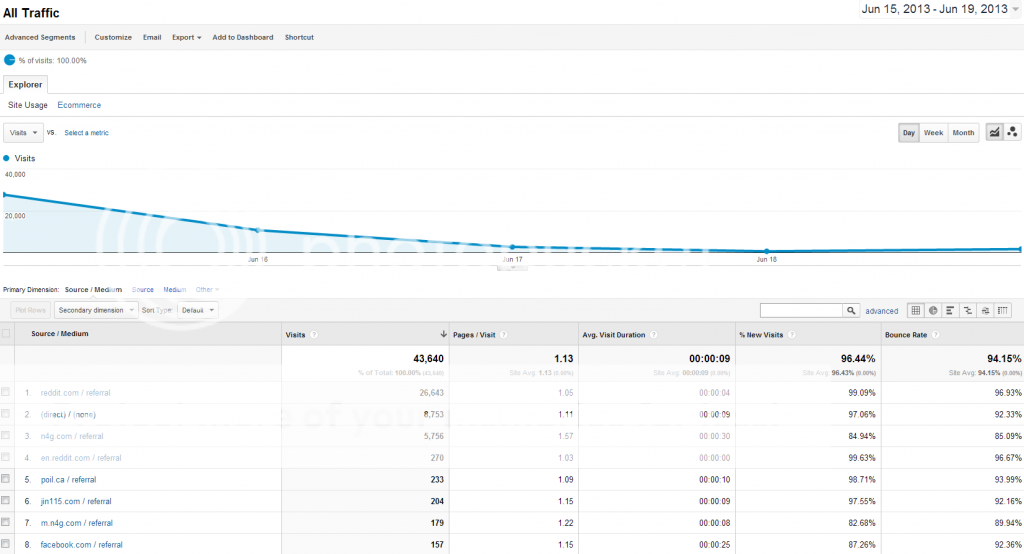
Task: Check the poil.ca / referral row
Action: click(x=6, y=479)
